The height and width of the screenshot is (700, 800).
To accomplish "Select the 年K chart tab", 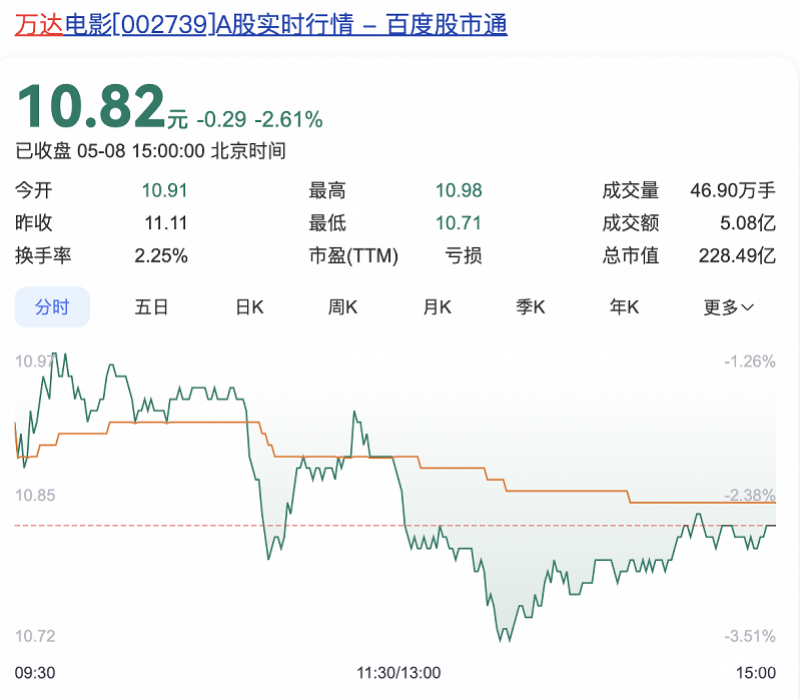I will [624, 307].
